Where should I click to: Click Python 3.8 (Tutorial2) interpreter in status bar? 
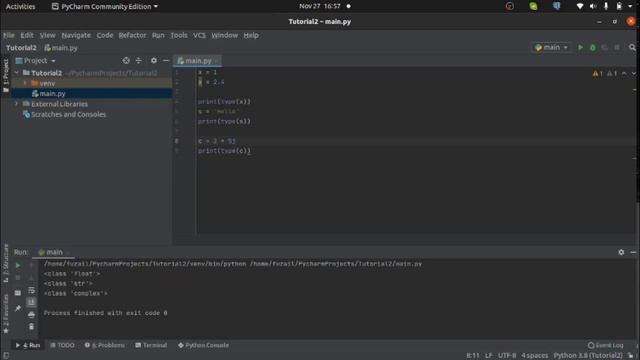tap(588, 356)
